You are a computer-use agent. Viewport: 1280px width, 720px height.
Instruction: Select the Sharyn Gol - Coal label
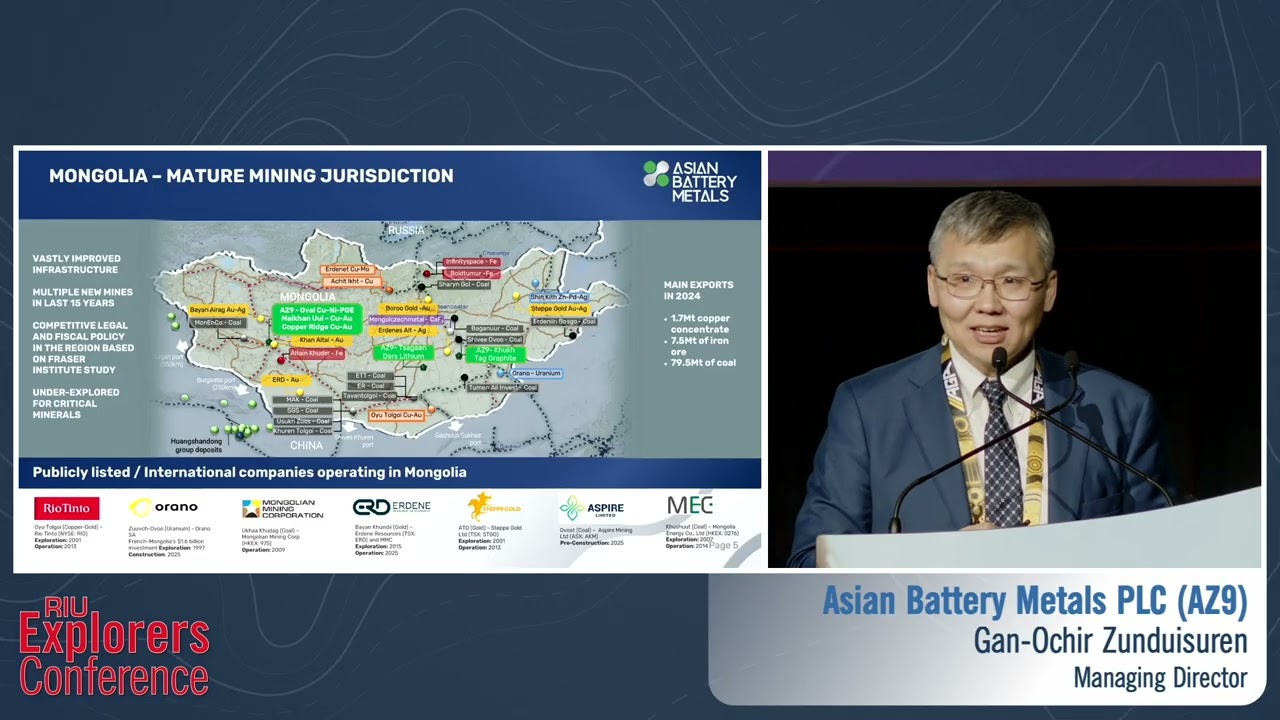[465, 285]
